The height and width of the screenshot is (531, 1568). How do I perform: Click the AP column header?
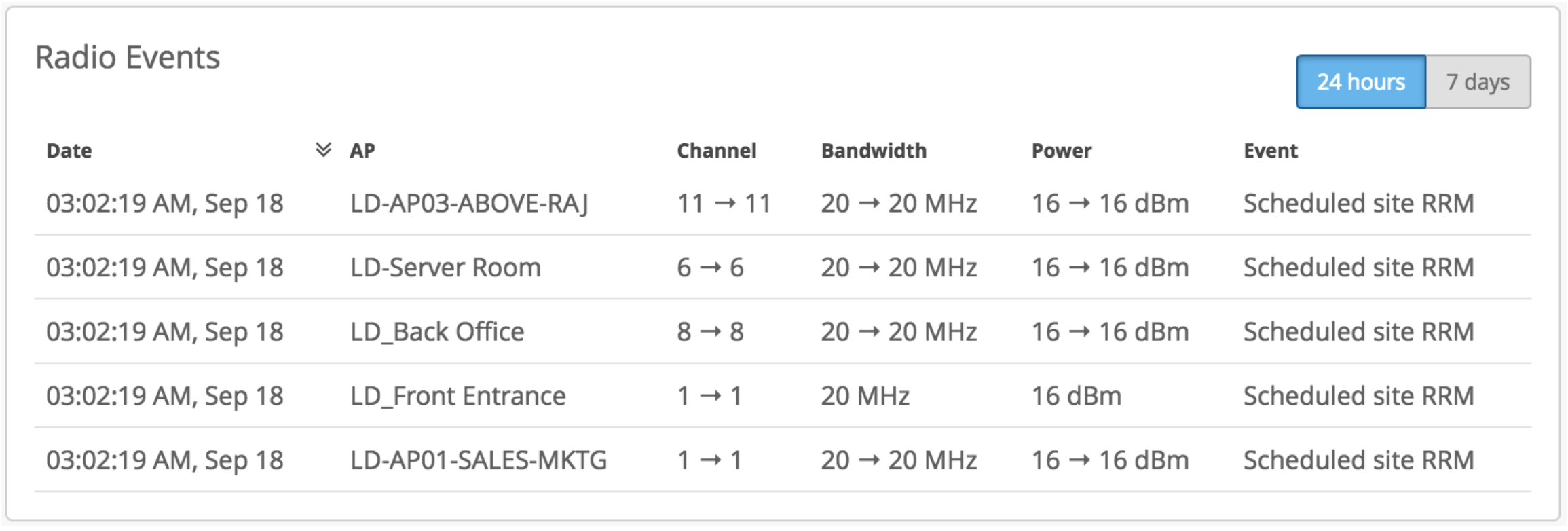point(362,151)
